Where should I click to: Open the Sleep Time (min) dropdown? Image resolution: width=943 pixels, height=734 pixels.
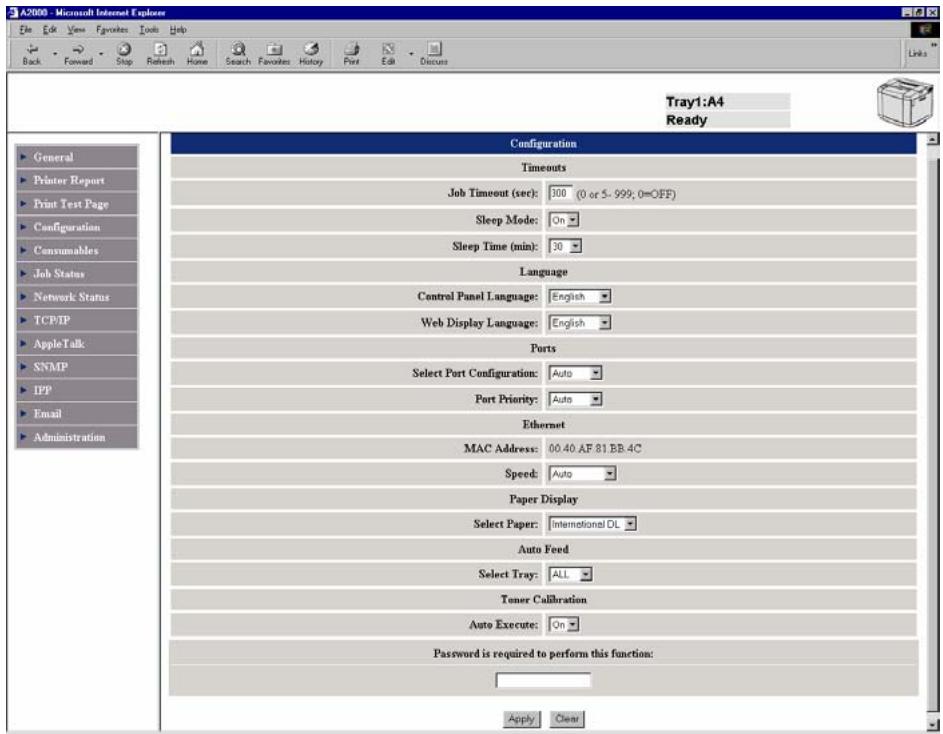pyautogui.click(x=565, y=246)
